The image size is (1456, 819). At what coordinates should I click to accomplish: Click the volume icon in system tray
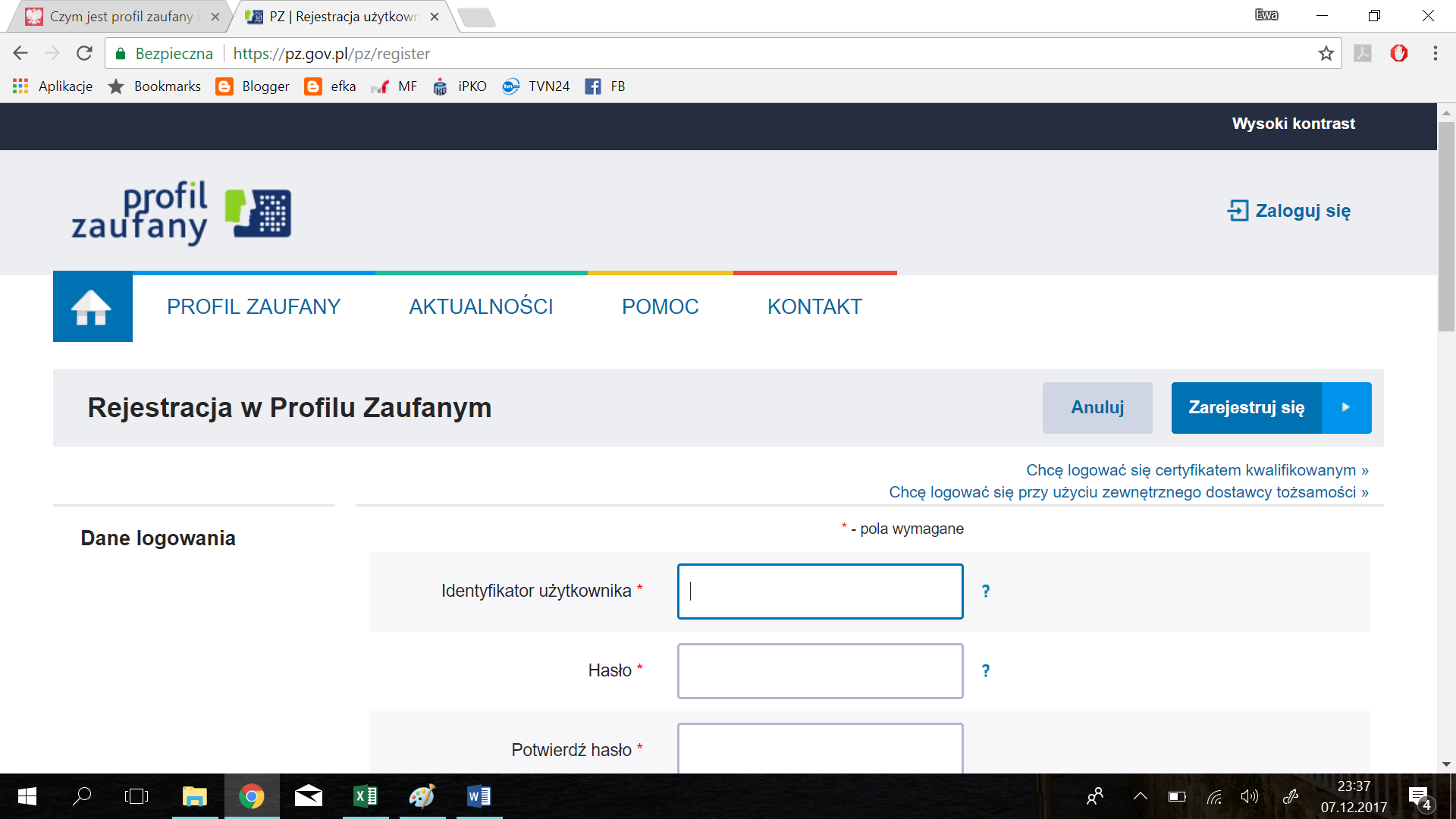[x=1249, y=796]
